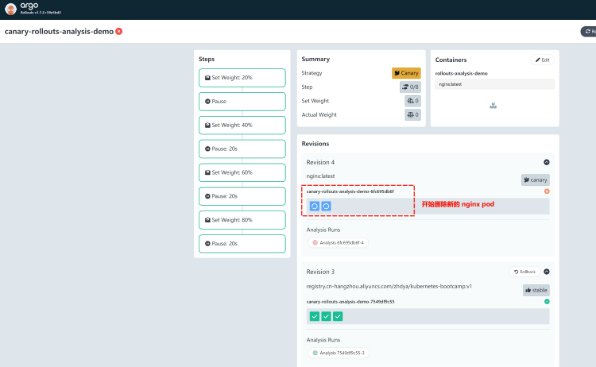Click the red degraded status icon beside rollout name
Viewport: 596px width, 367px height.
[x=119, y=31]
